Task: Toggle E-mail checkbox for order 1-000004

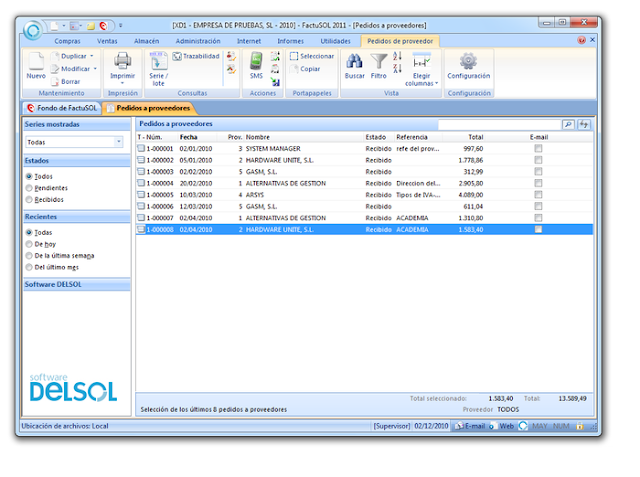Action: coord(538,183)
